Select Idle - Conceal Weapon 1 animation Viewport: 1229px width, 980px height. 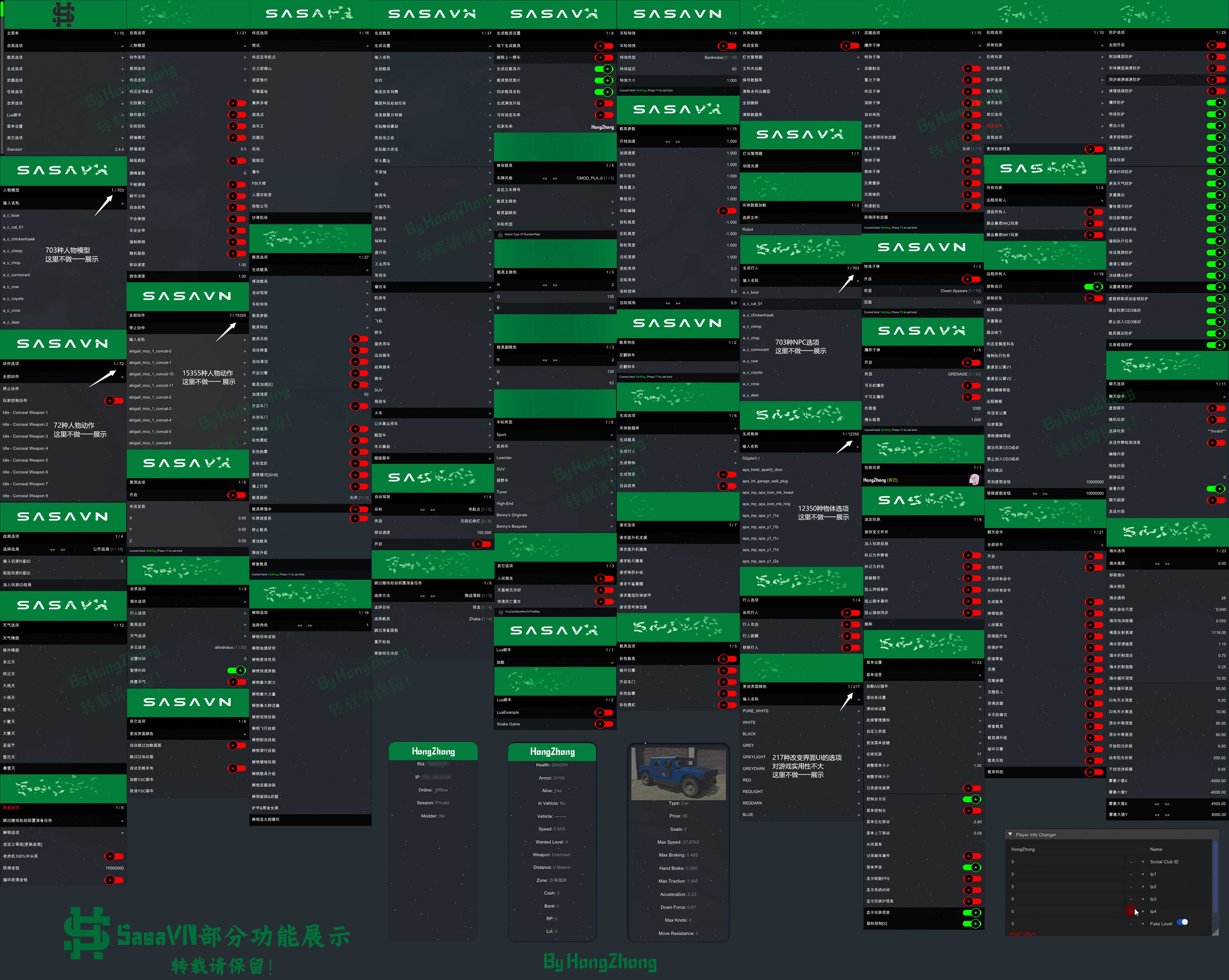point(63,413)
